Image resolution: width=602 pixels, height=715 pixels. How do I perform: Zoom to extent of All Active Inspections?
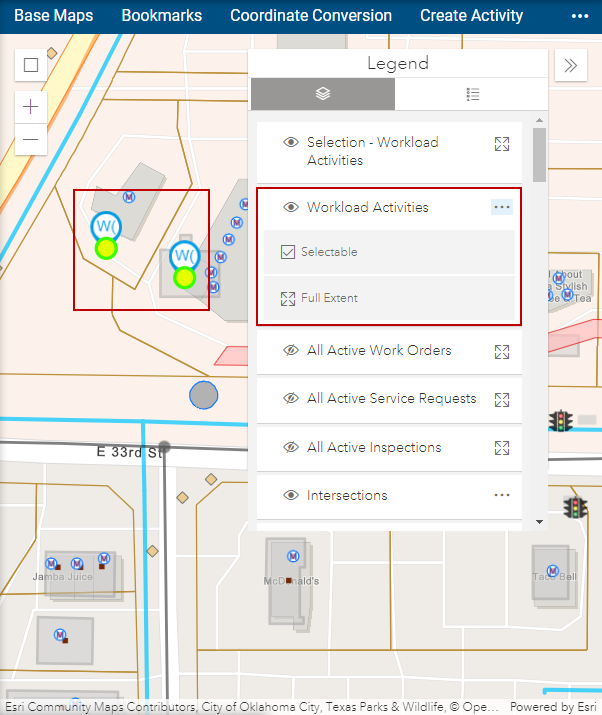point(502,448)
